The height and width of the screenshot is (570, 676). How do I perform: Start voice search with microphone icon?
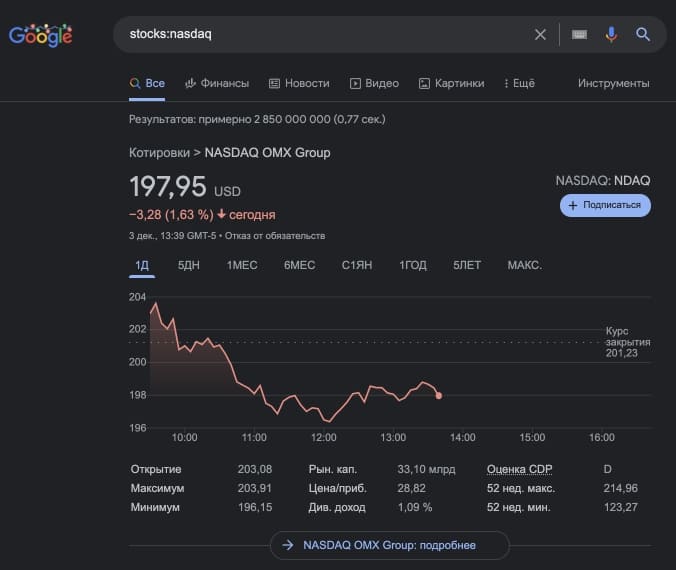point(611,34)
